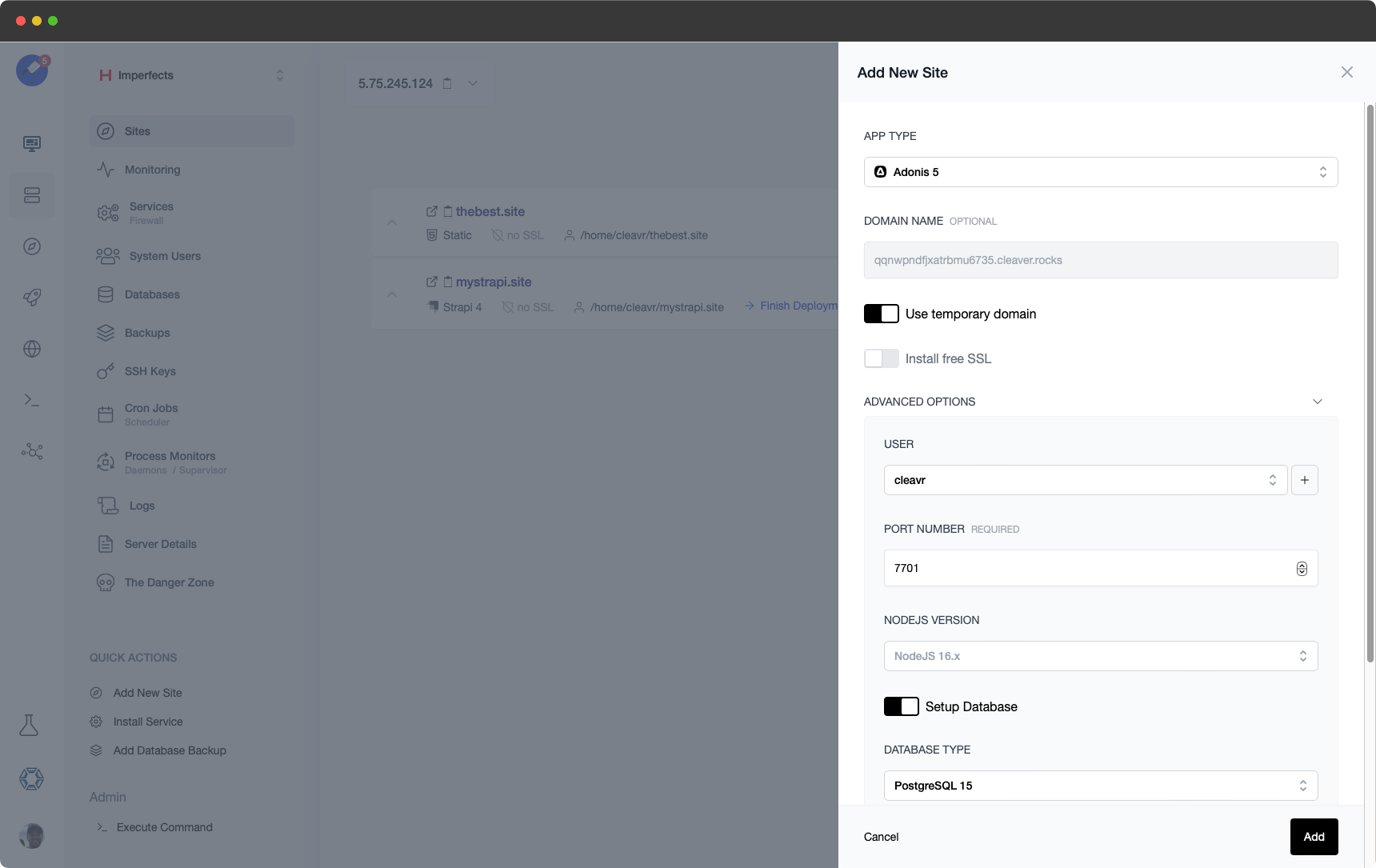Go to Monitoring in the sidebar menu
The width and height of the screenshot is (1376, 868).
coord(152,170)
